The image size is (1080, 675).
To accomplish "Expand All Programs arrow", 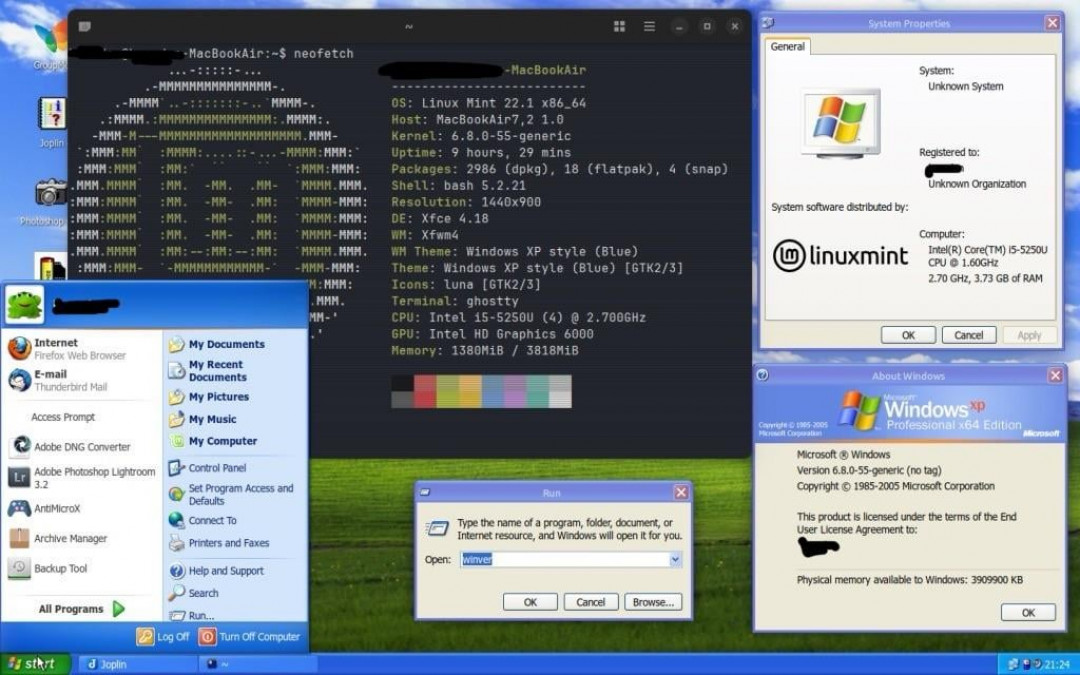I will 119,608.
